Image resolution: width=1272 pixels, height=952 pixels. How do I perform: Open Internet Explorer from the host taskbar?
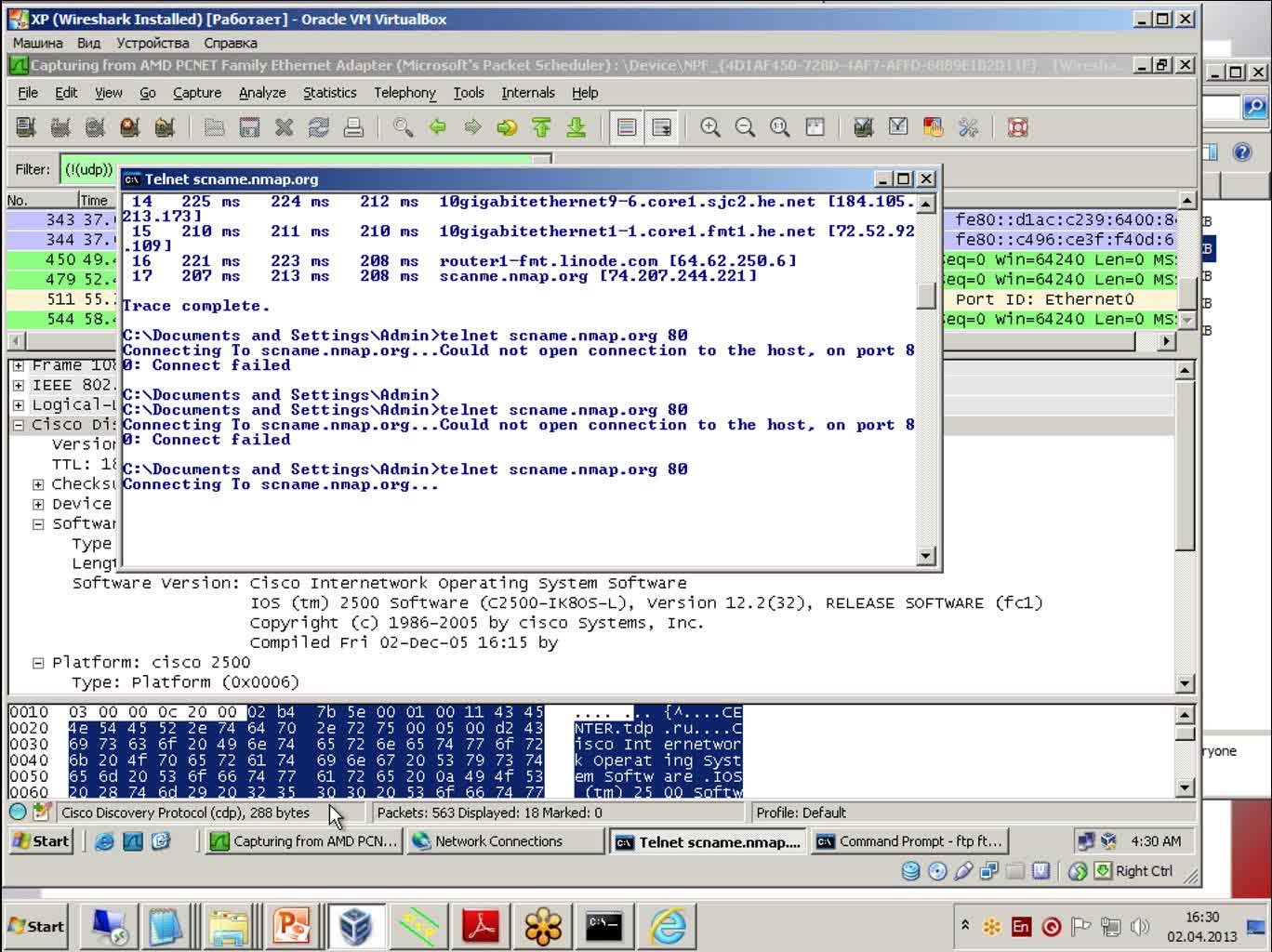668,926
